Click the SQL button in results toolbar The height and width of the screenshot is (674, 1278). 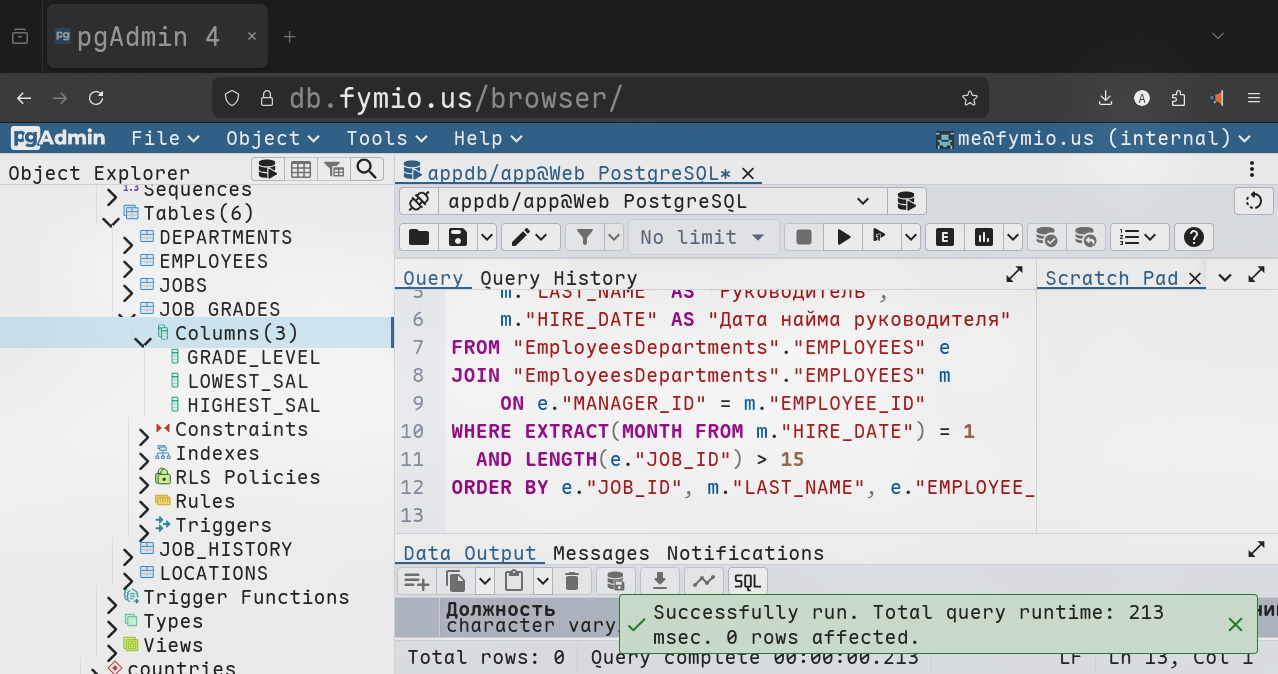point(748,581)
